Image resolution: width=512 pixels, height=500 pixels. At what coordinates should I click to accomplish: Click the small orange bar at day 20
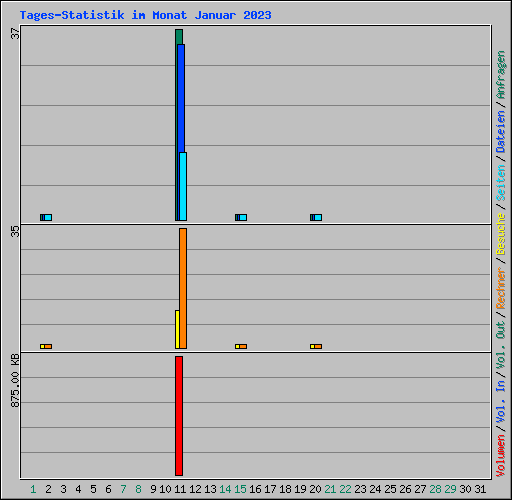pos(318,346)
